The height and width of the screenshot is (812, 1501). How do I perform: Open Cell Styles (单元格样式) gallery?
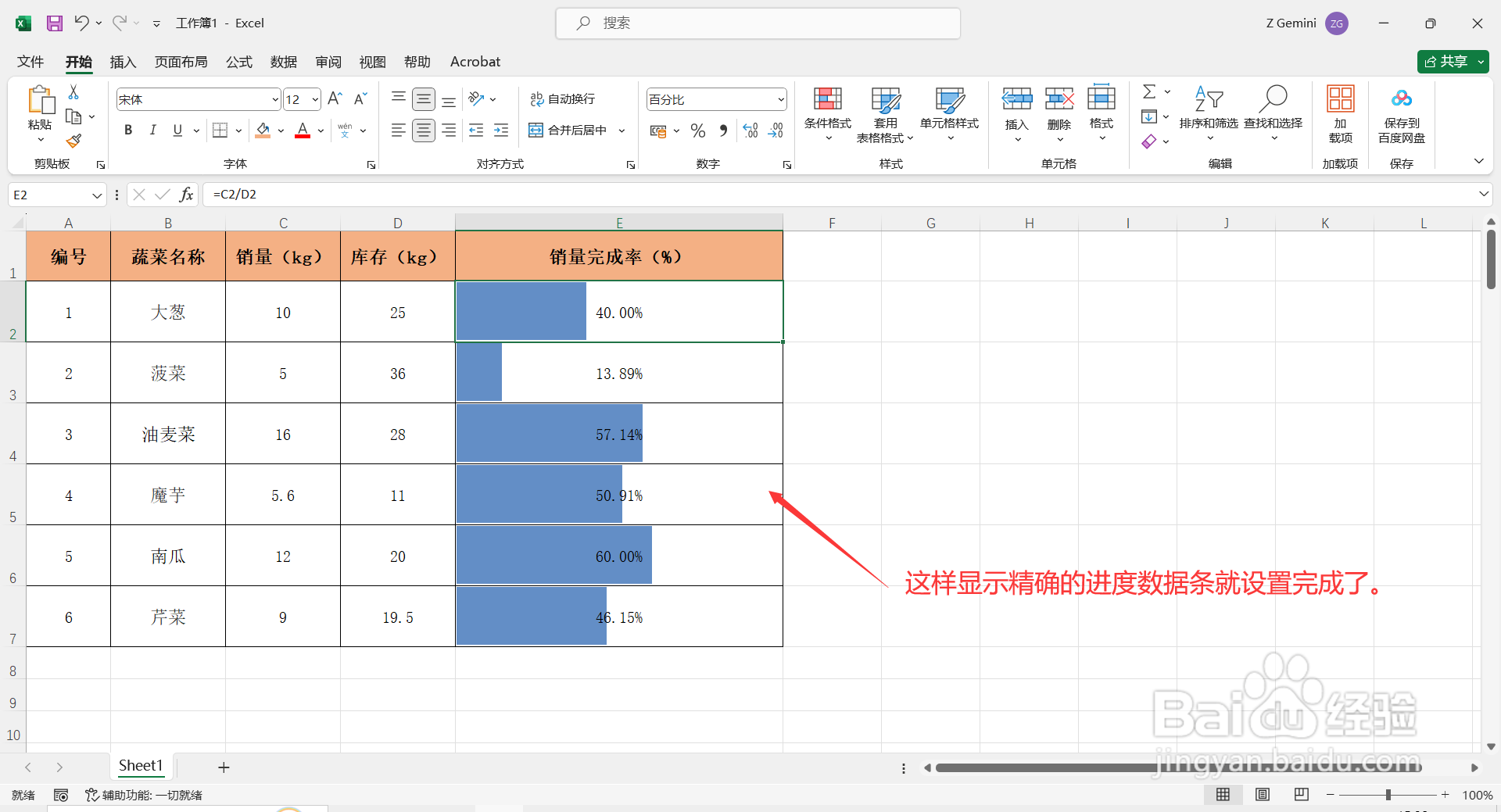[950, 113]
